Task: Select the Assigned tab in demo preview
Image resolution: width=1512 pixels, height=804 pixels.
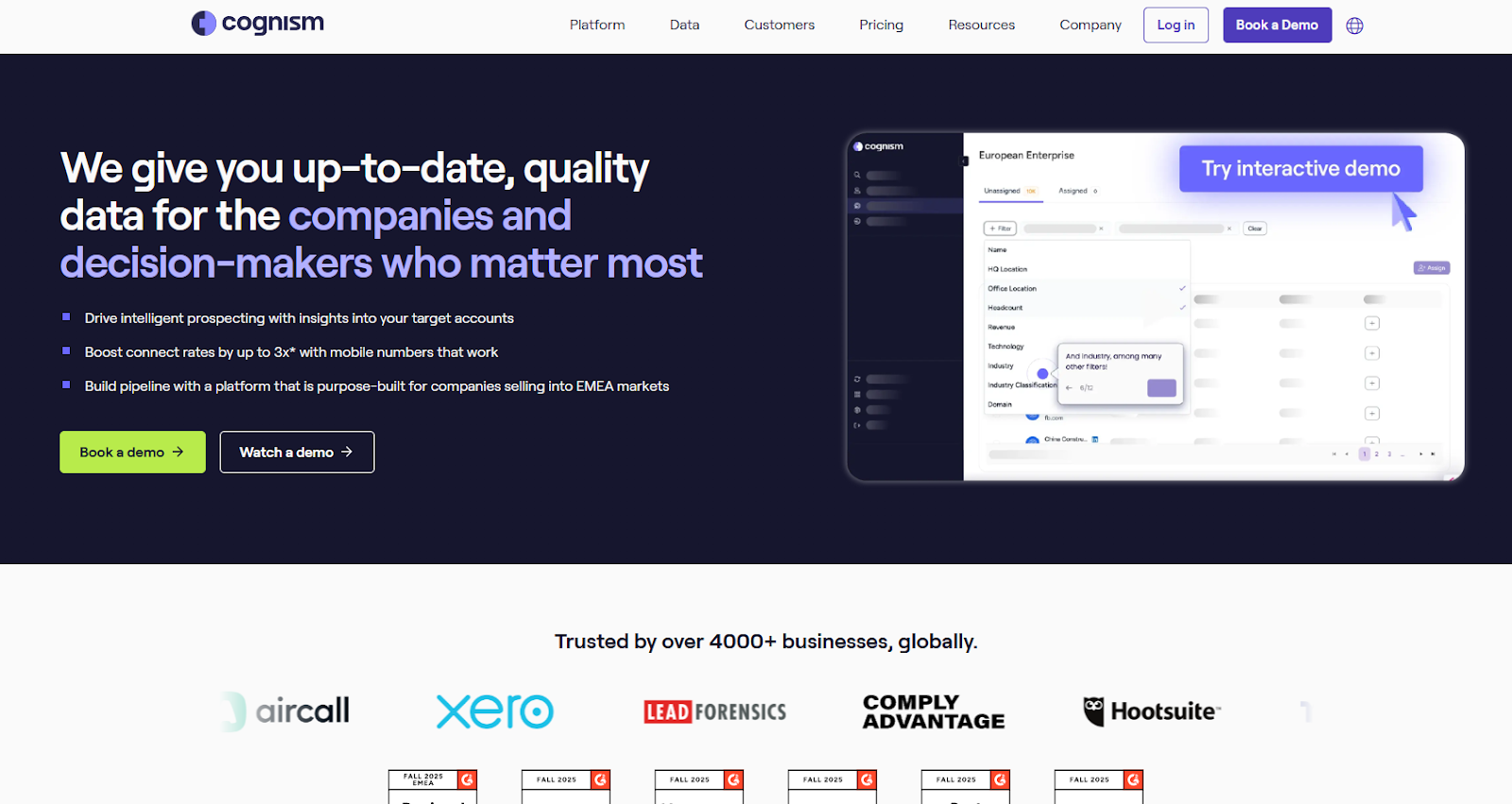Action: [1077, 191]
